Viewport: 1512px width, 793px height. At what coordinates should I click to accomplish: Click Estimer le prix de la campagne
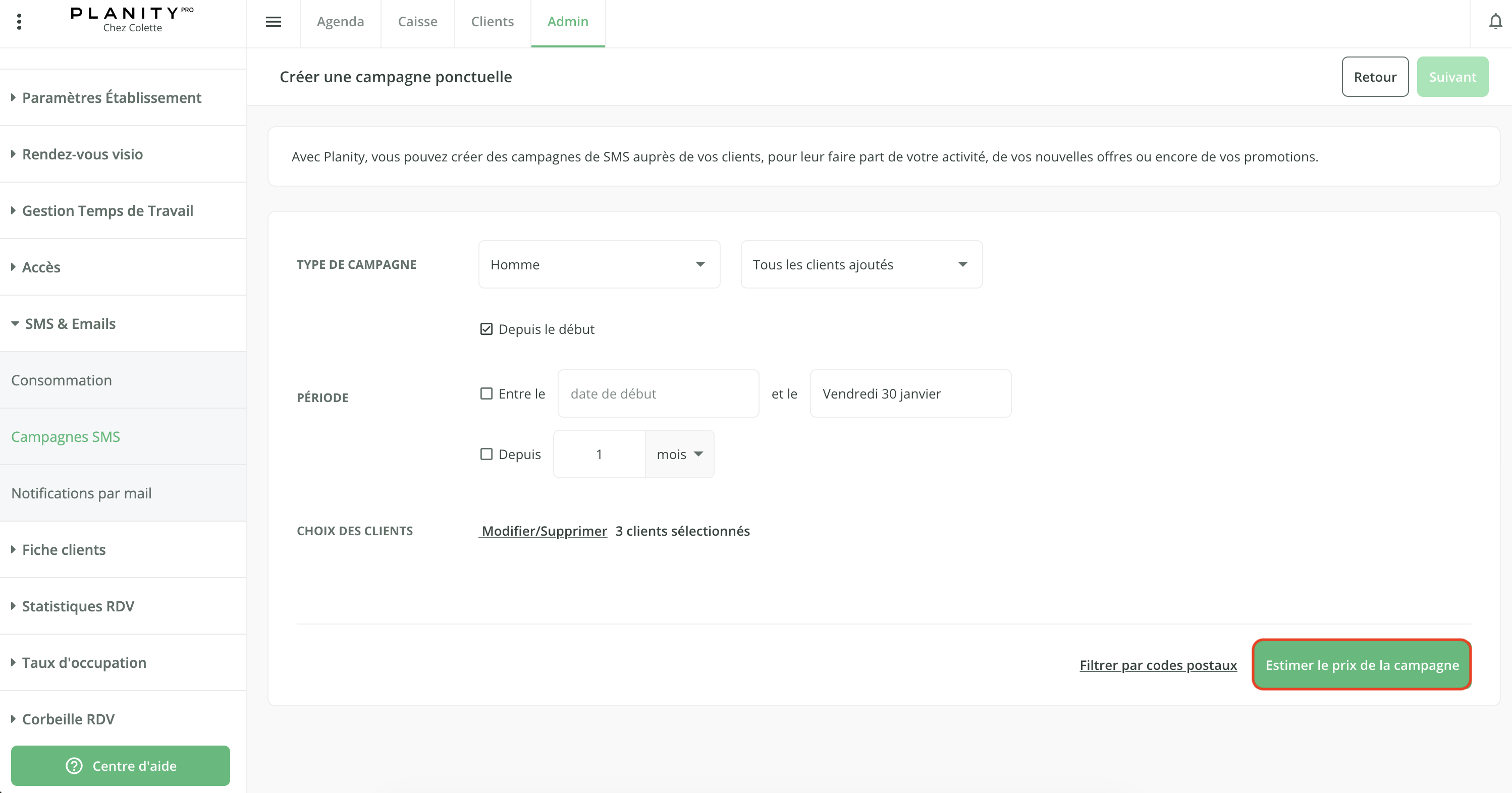[x=1361, y=664]
